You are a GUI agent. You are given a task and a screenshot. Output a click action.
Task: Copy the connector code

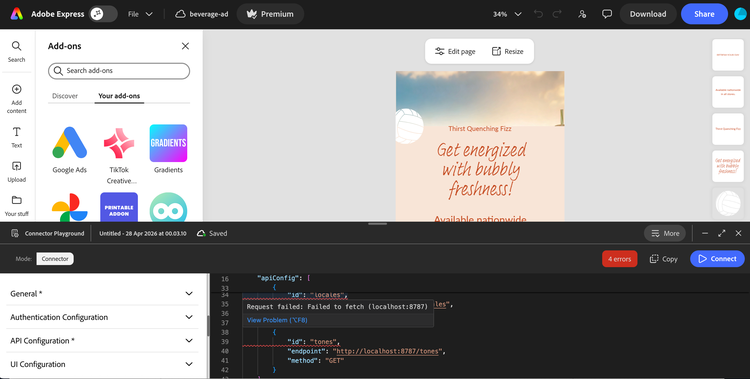click(x=663, y=259)
